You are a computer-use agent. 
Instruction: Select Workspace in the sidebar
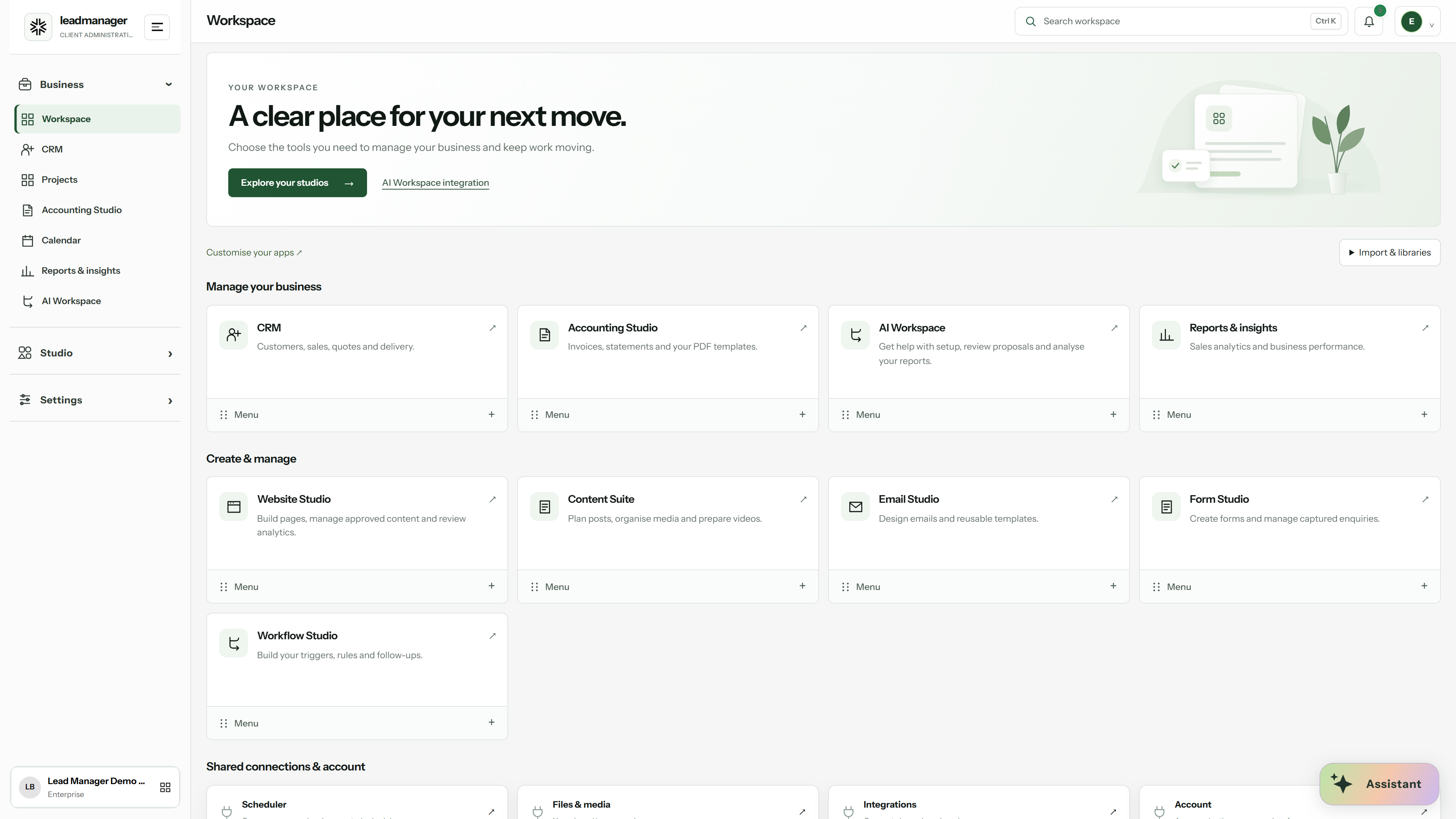tap(97, 119)
